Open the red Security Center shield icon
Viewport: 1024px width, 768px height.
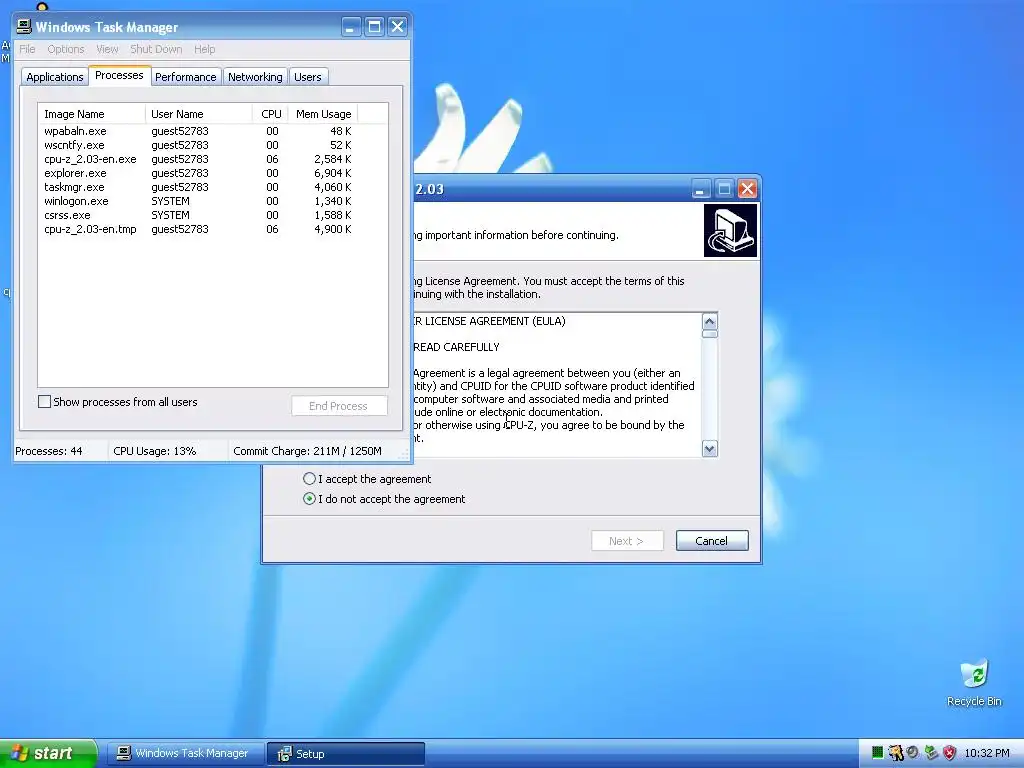(x=950, y=753)
